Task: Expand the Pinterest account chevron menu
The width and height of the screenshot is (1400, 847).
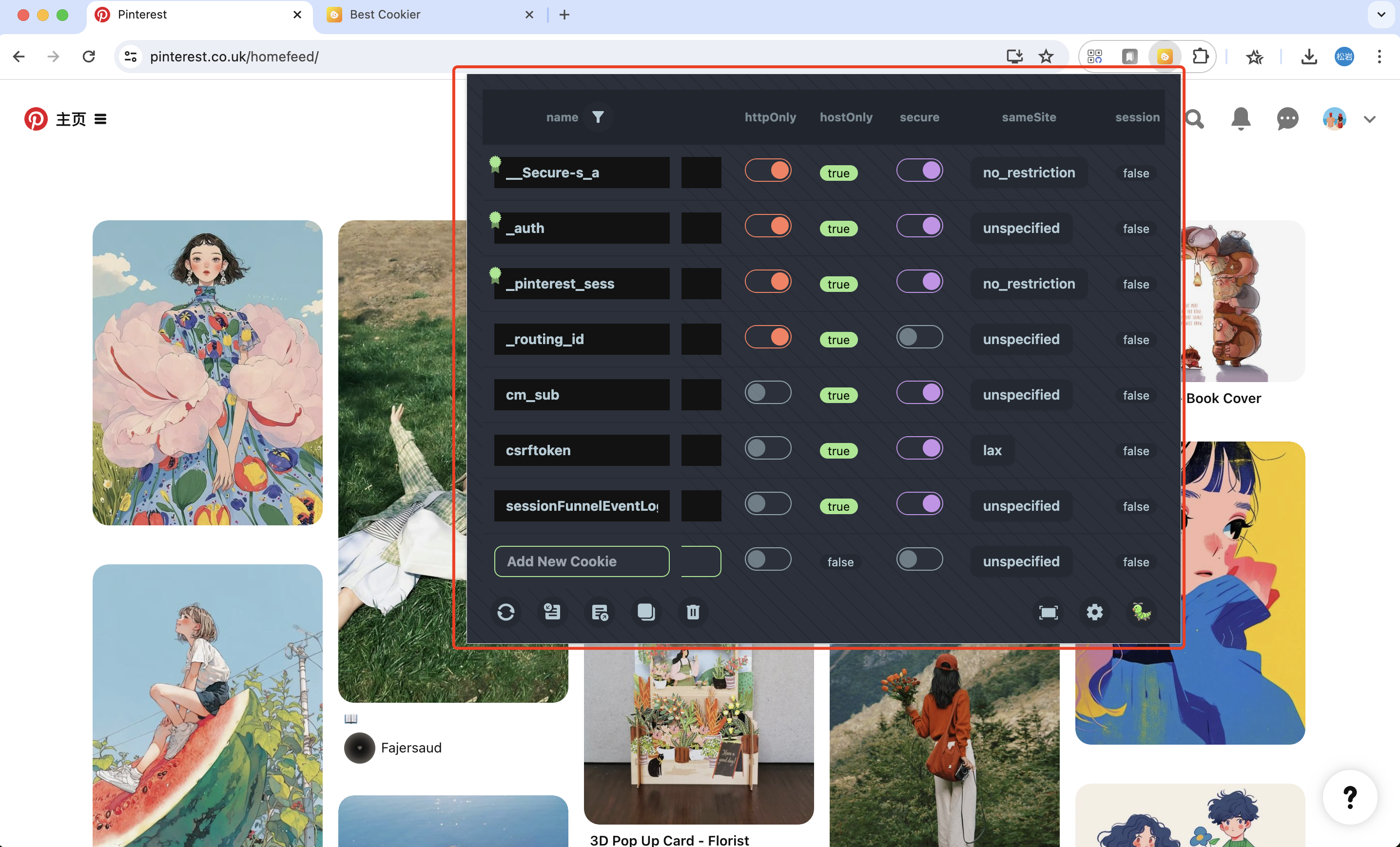Action: pyautogui.click(x=1369, y=119)
